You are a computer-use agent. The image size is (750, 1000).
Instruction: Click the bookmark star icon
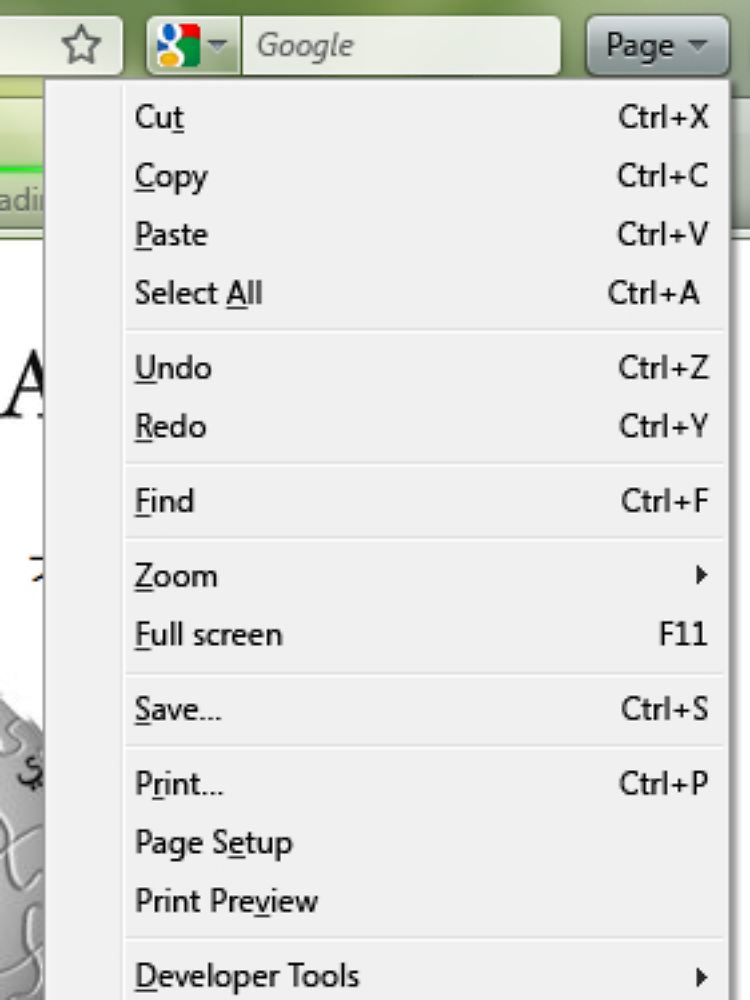[82, 45]
